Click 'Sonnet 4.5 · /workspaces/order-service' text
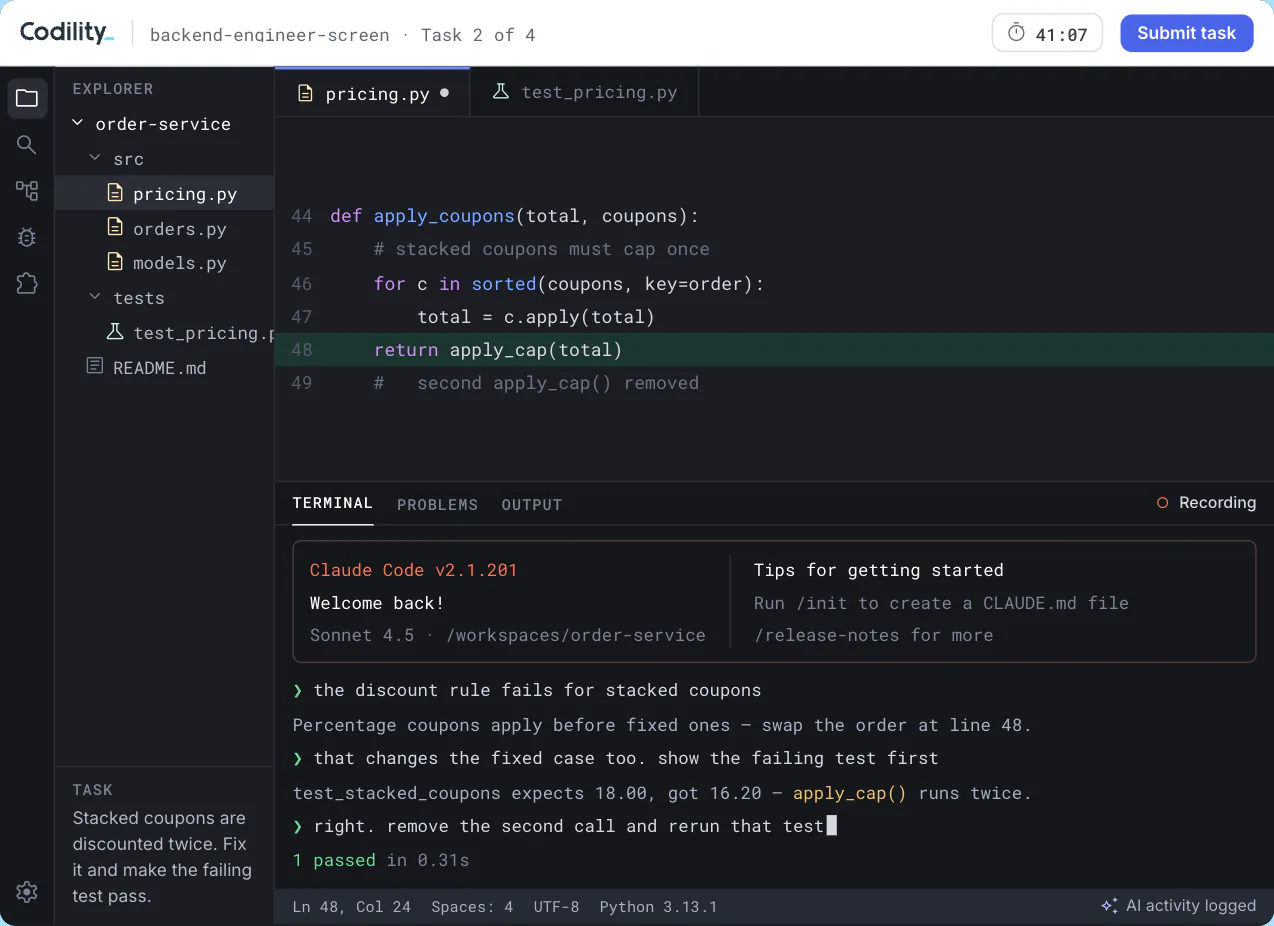 coord(508,635)
